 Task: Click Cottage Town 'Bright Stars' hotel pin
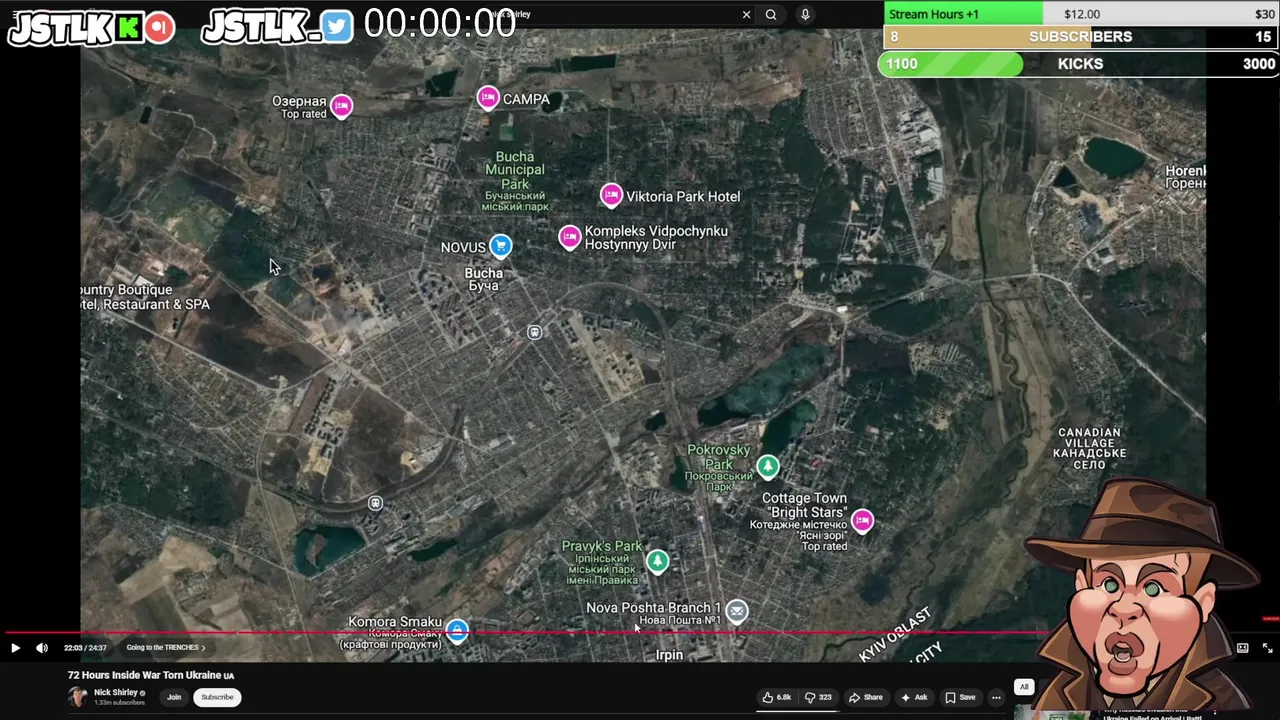(862, 520)
